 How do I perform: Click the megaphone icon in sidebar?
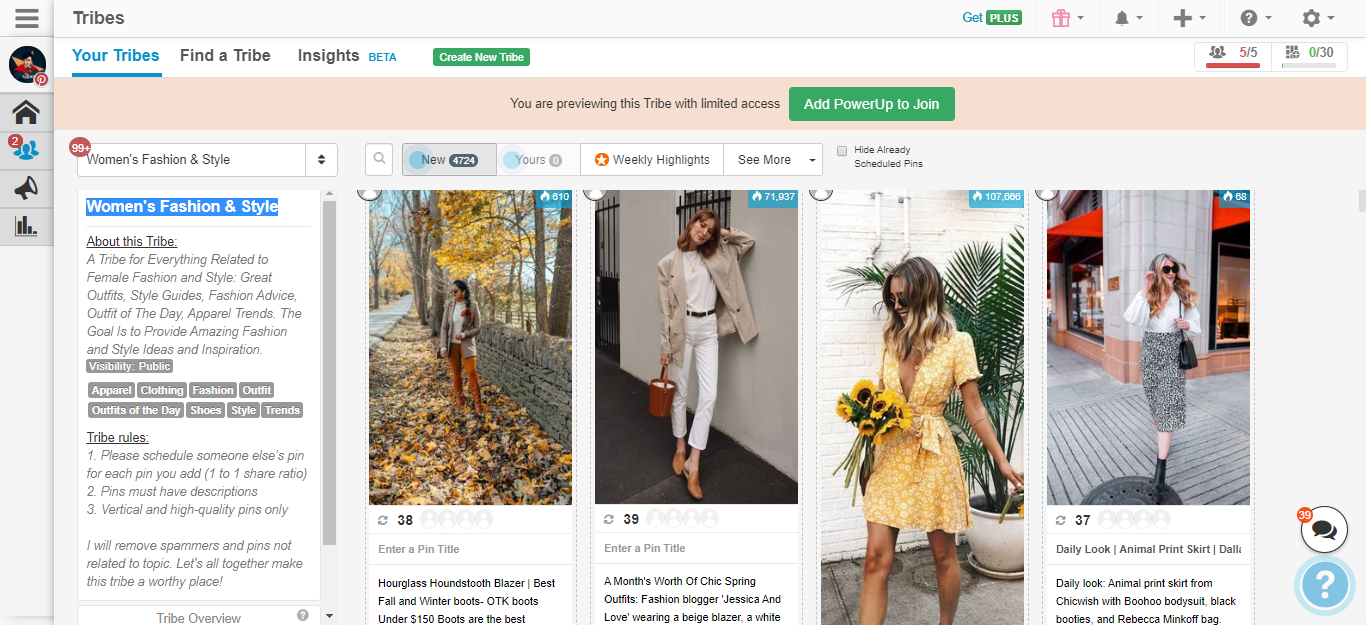point(26,188)
